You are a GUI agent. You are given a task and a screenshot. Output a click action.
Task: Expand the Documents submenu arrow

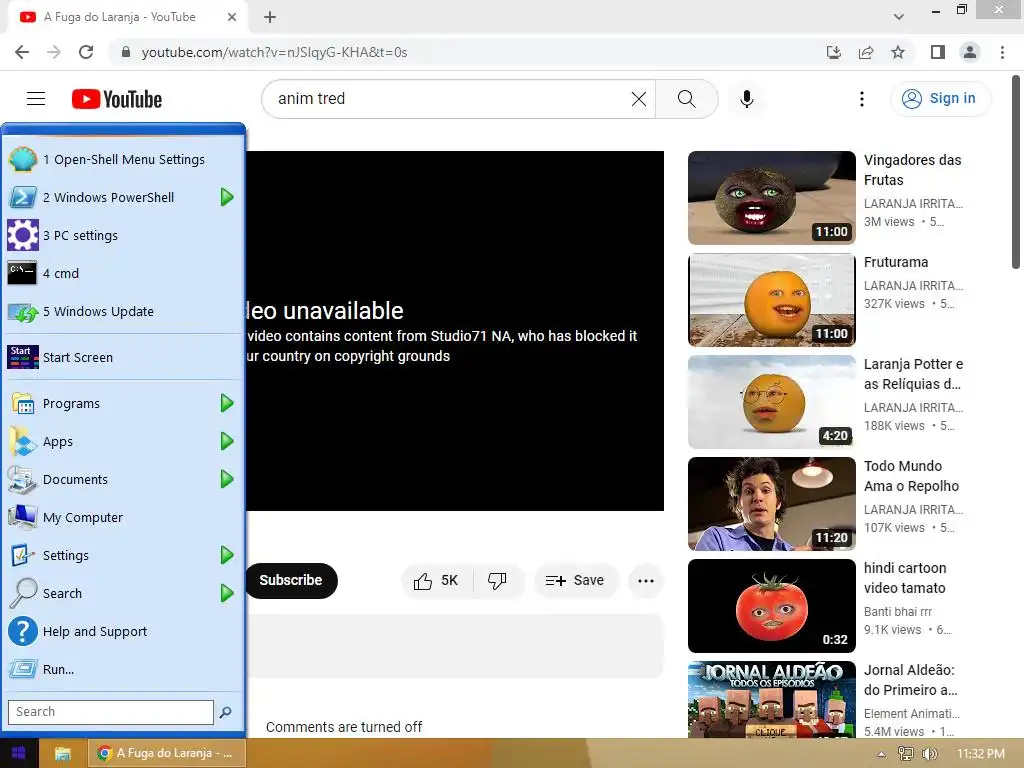pos(227,479)
